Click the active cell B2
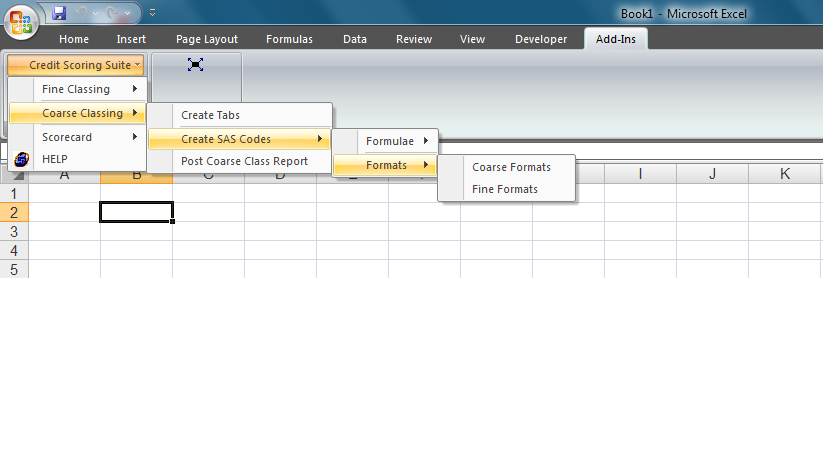The height and width of the screenshot is (460, 823). (x=136, y=212)
